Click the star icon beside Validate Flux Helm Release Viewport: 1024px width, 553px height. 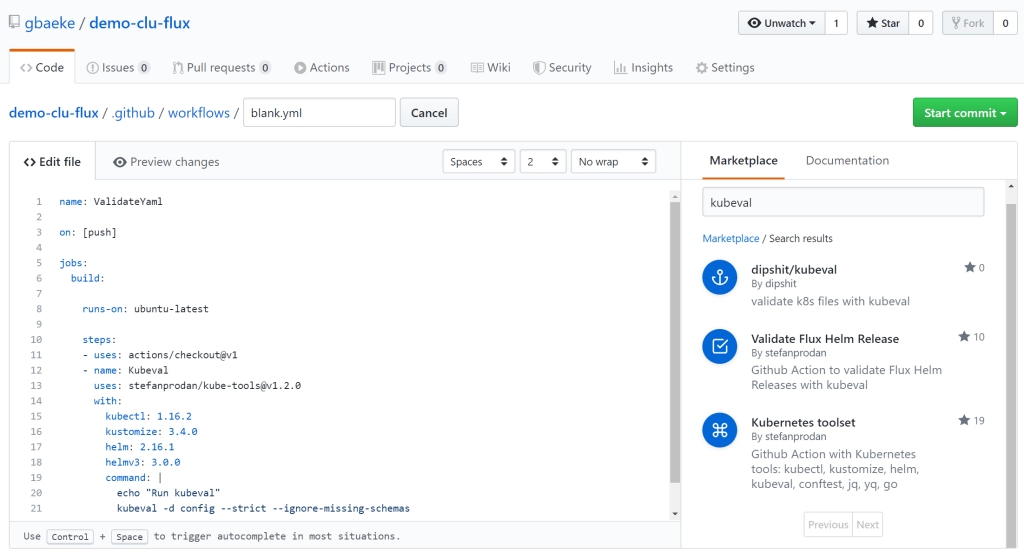[964, 337]
